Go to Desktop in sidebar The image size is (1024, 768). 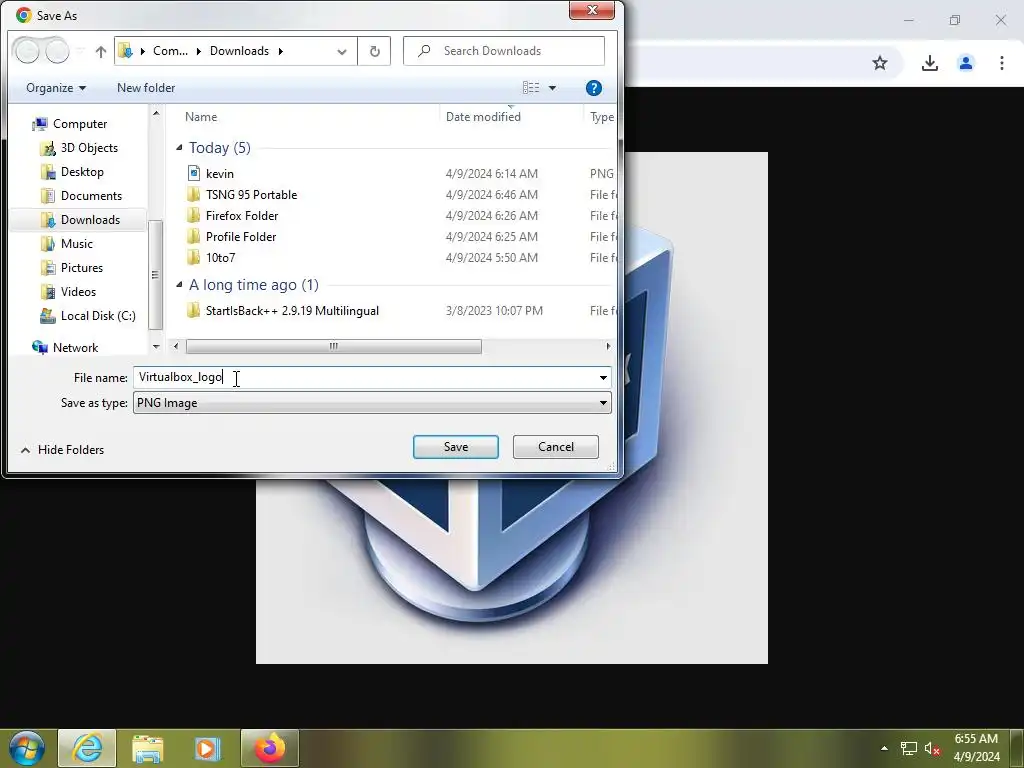click(82, 172)
